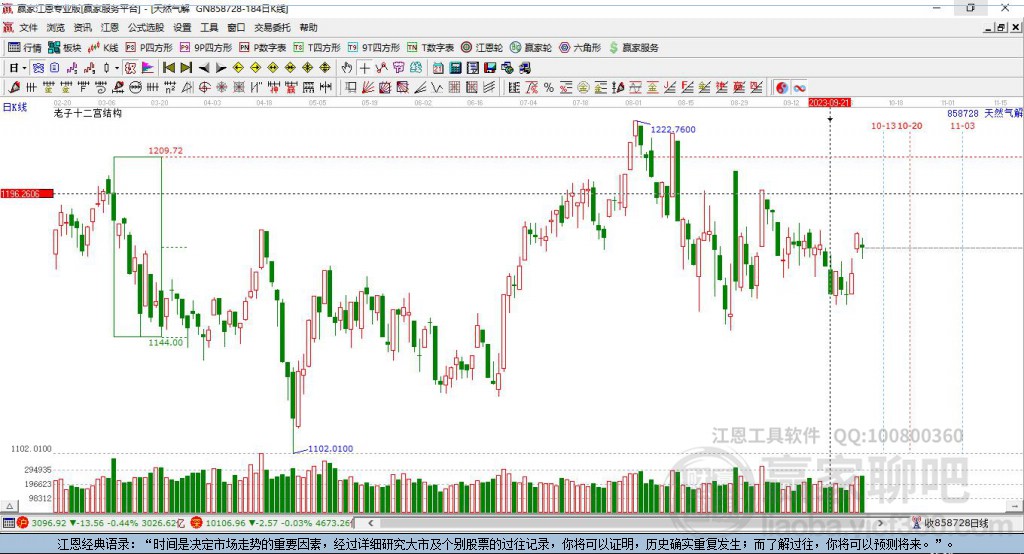Open the 行情 quotes view
The width and height of the screenshot is (1024, 554).
pos(24,48)
